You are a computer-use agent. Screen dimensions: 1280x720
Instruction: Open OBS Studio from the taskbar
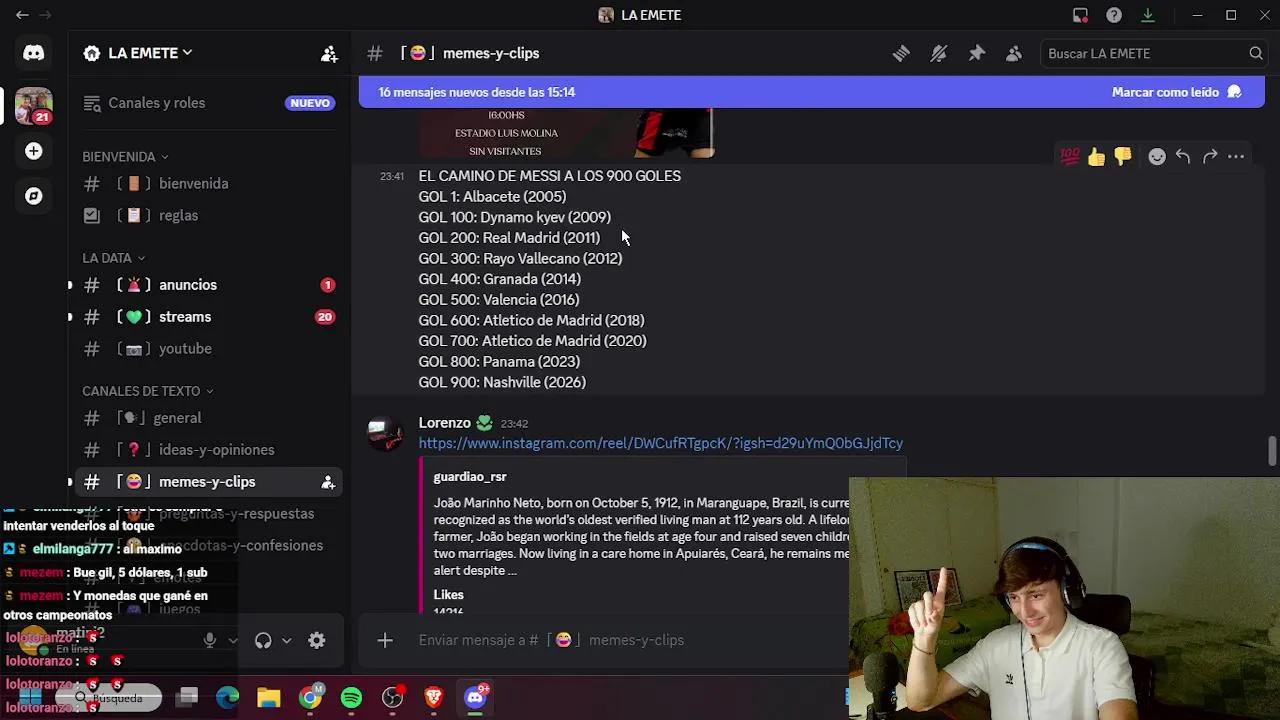[x=392, y=698]
